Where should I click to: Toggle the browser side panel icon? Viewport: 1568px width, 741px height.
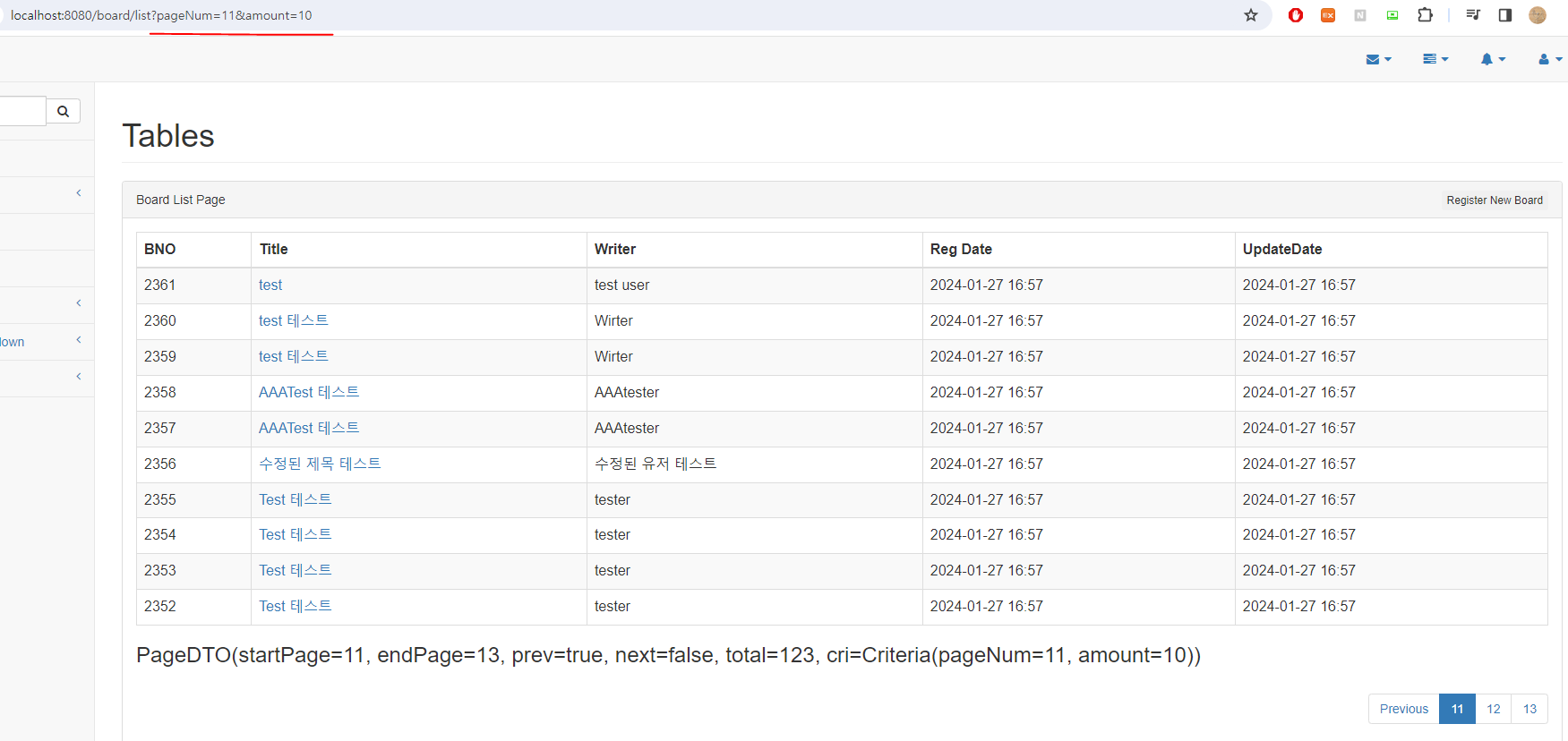pos(1505,15)
